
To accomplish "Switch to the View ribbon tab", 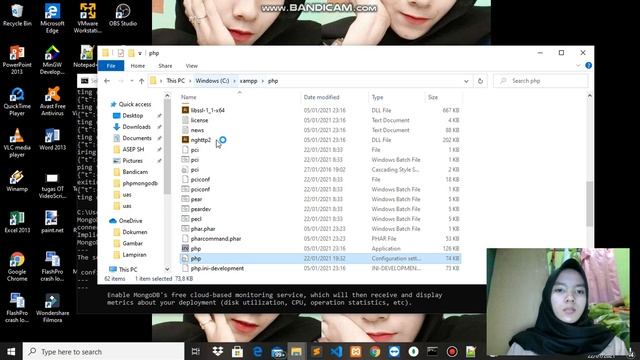I will click(x=191, y=66).
